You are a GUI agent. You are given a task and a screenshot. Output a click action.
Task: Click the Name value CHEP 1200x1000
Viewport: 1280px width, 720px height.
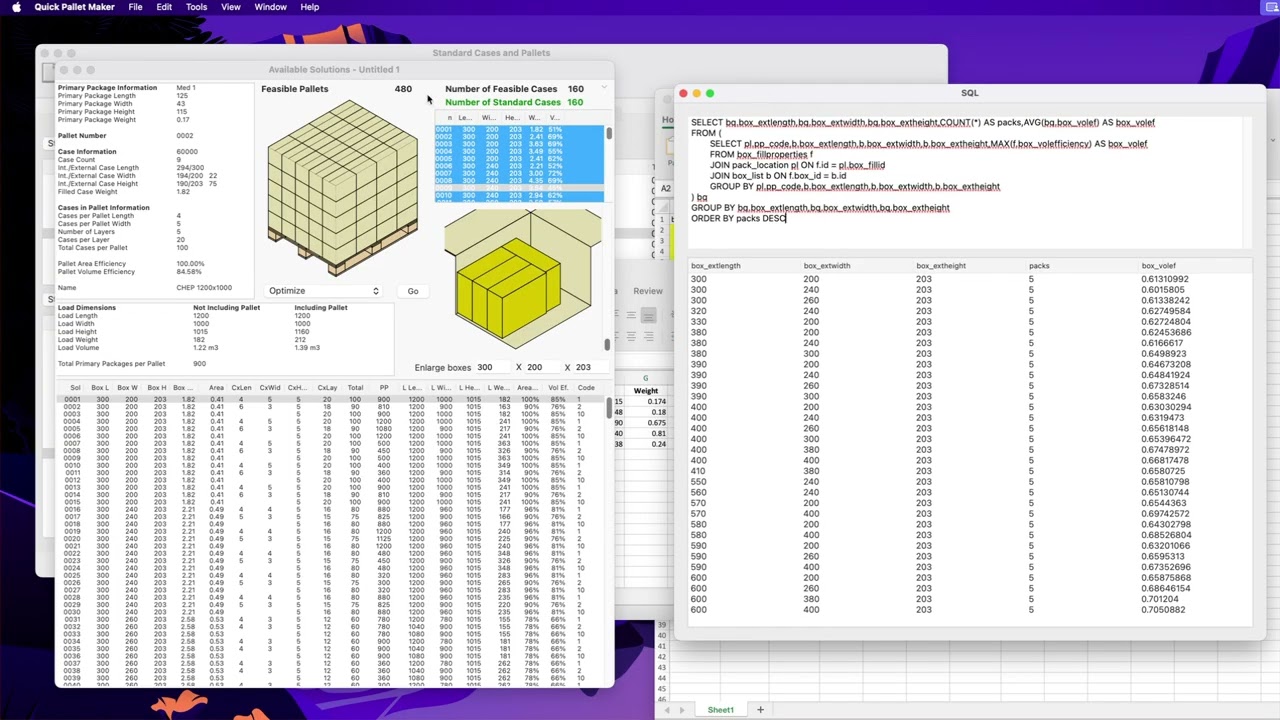click(x=204, y=288)
